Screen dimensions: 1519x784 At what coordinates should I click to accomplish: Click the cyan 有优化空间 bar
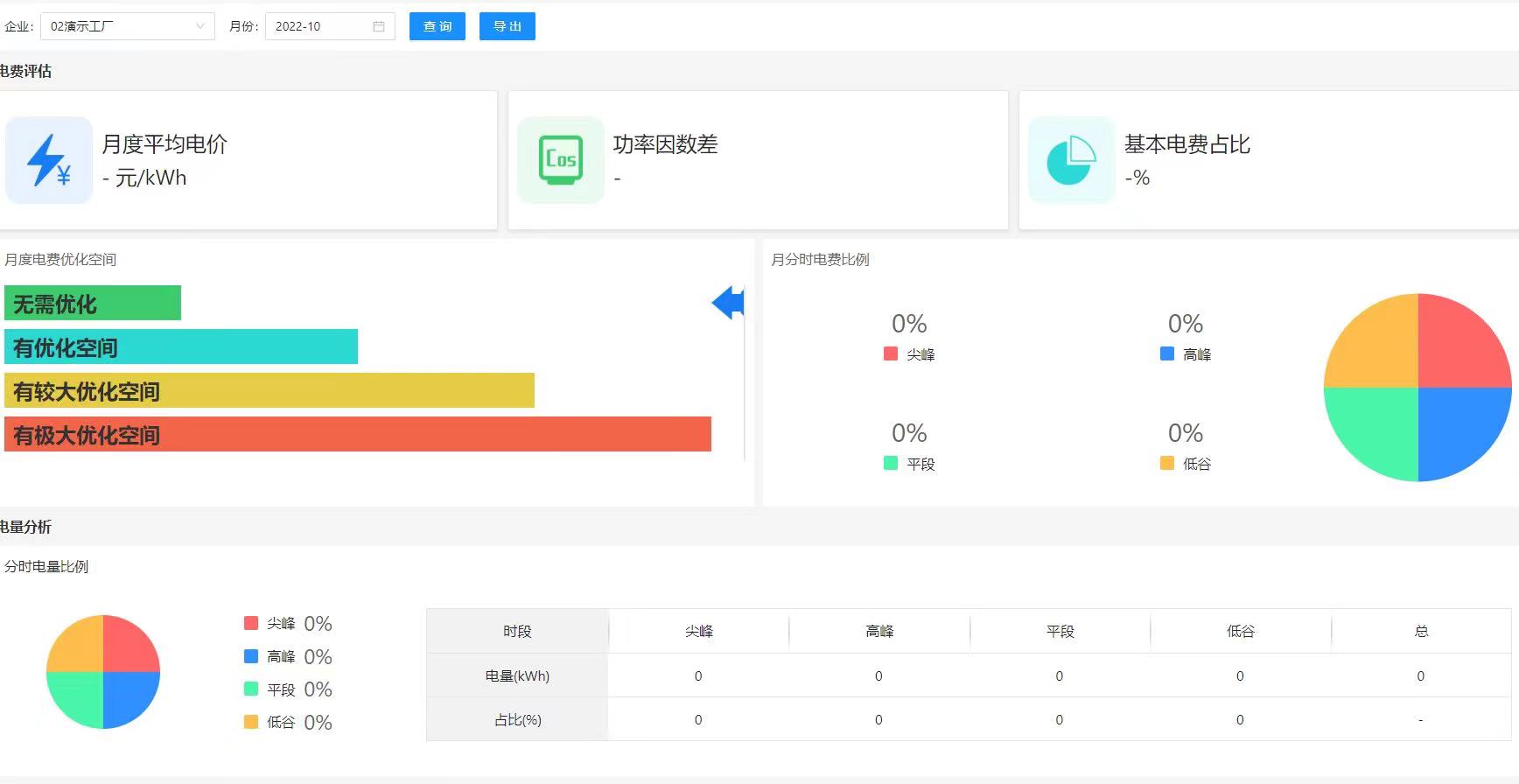click(x=181, y=346)
